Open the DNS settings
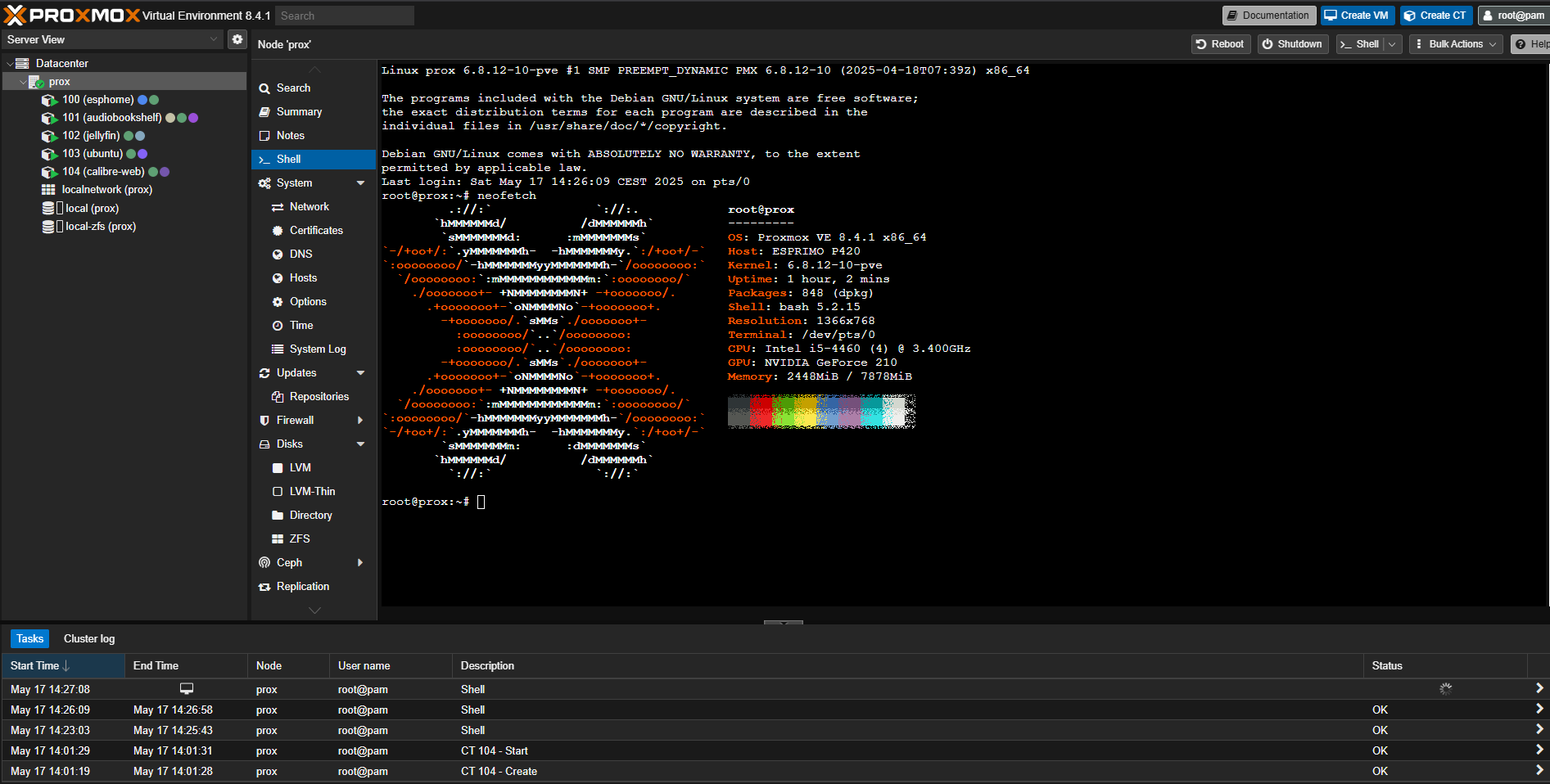Viewport: 1550px width, 784px height. (301, 255)
